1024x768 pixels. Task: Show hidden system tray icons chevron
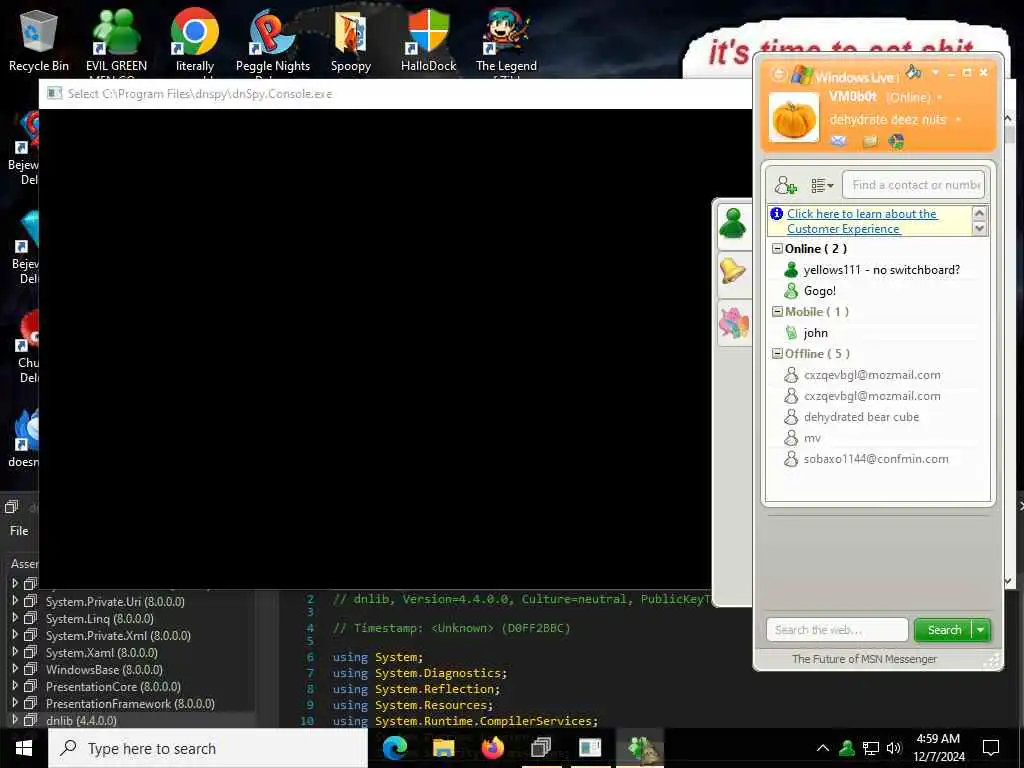pyautogui.click(x=823, y=748)
